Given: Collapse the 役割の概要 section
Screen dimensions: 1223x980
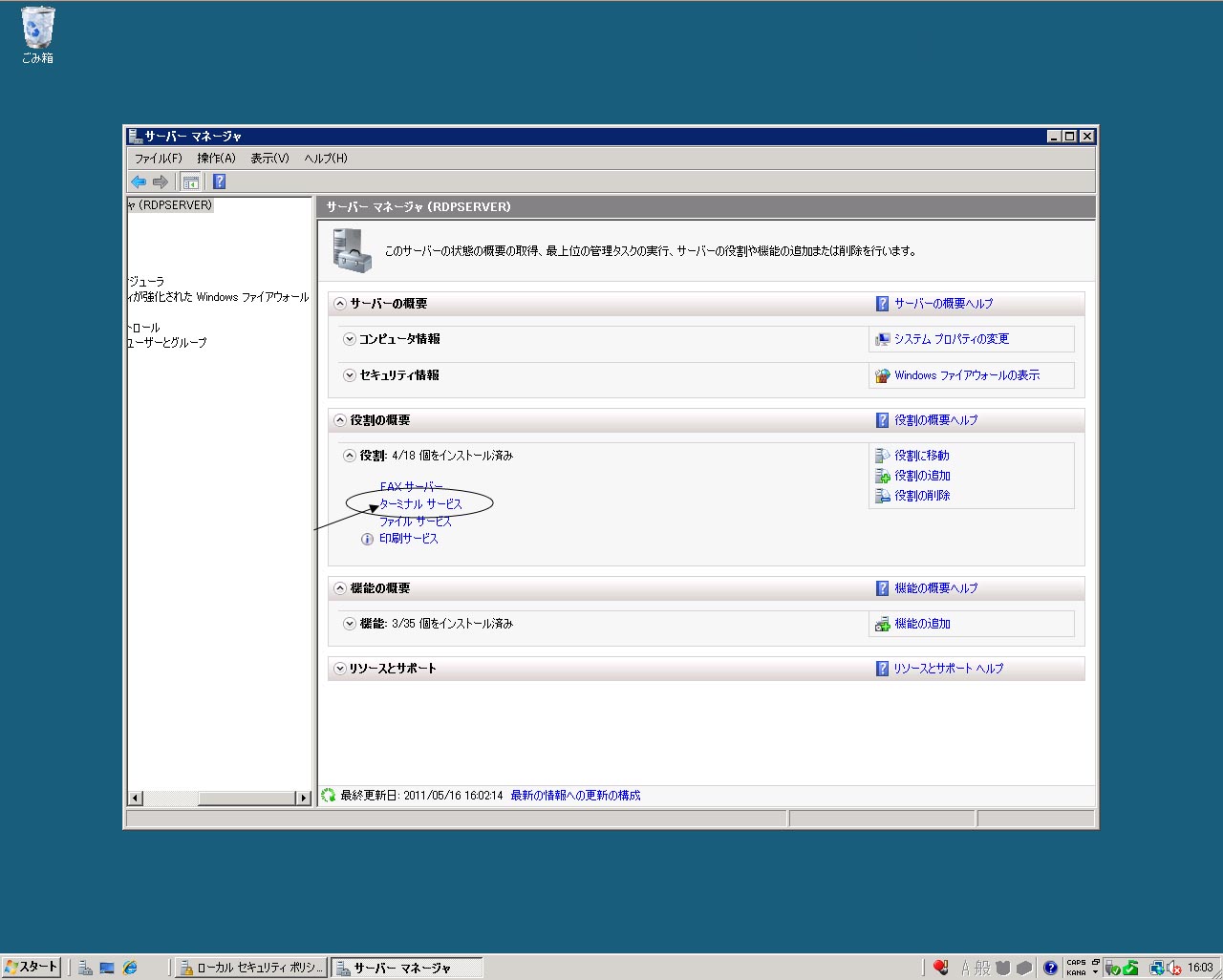Looking at the screenshot, I should click(339, 420).
